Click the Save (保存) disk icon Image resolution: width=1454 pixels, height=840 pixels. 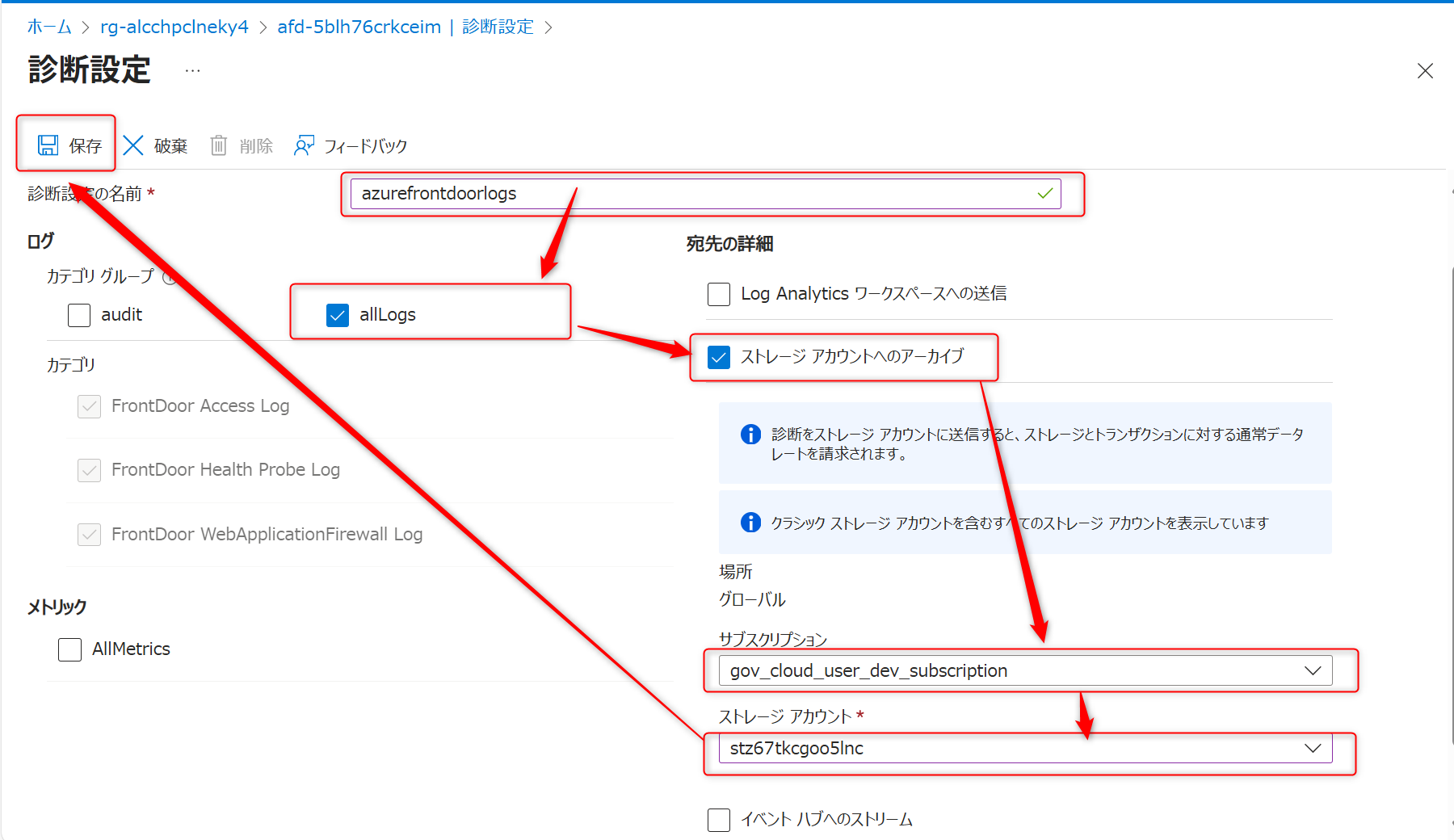pyautogui.click(x=48, y=145)
